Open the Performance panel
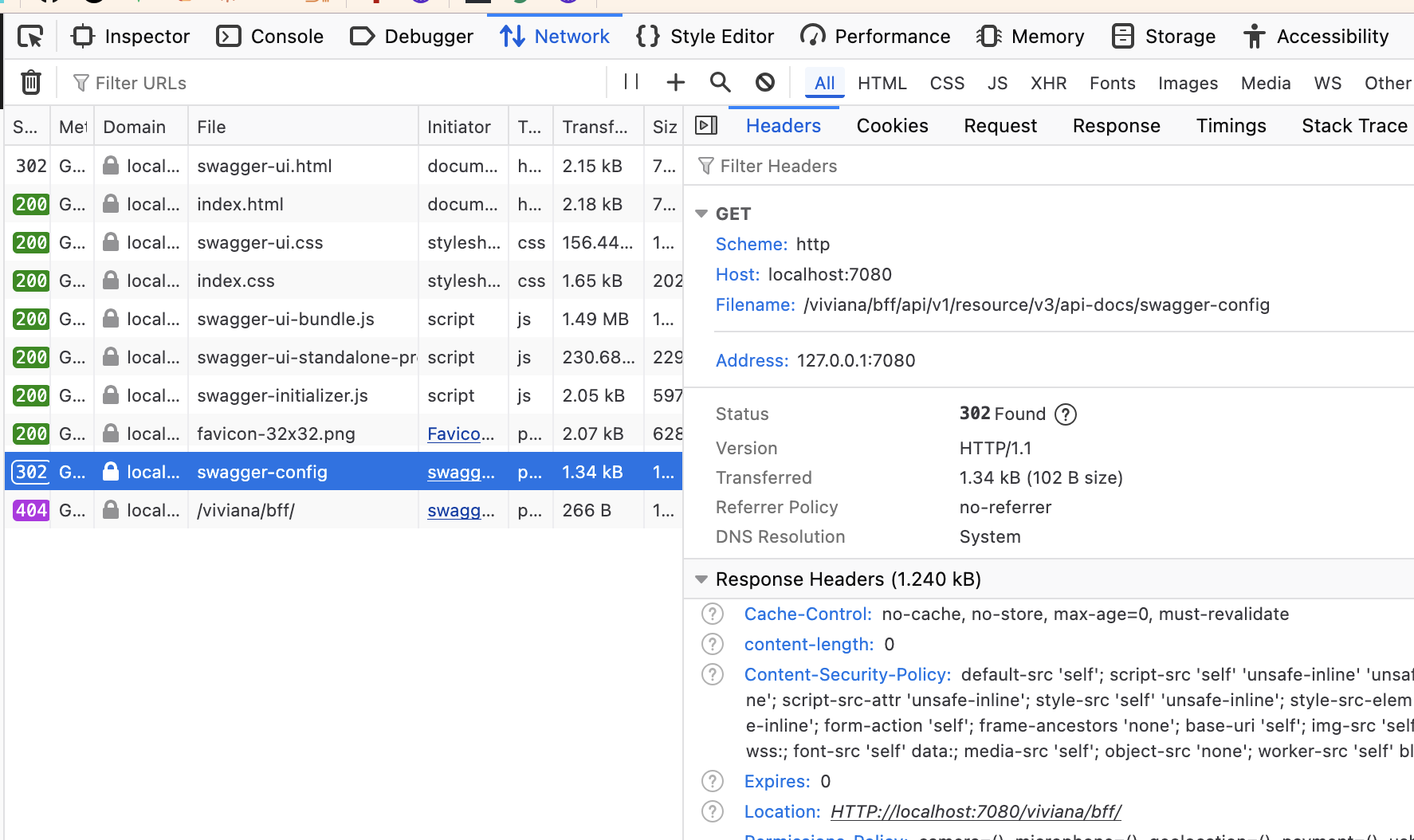This screenshot has height=840, width=1414. pos(875,37)
